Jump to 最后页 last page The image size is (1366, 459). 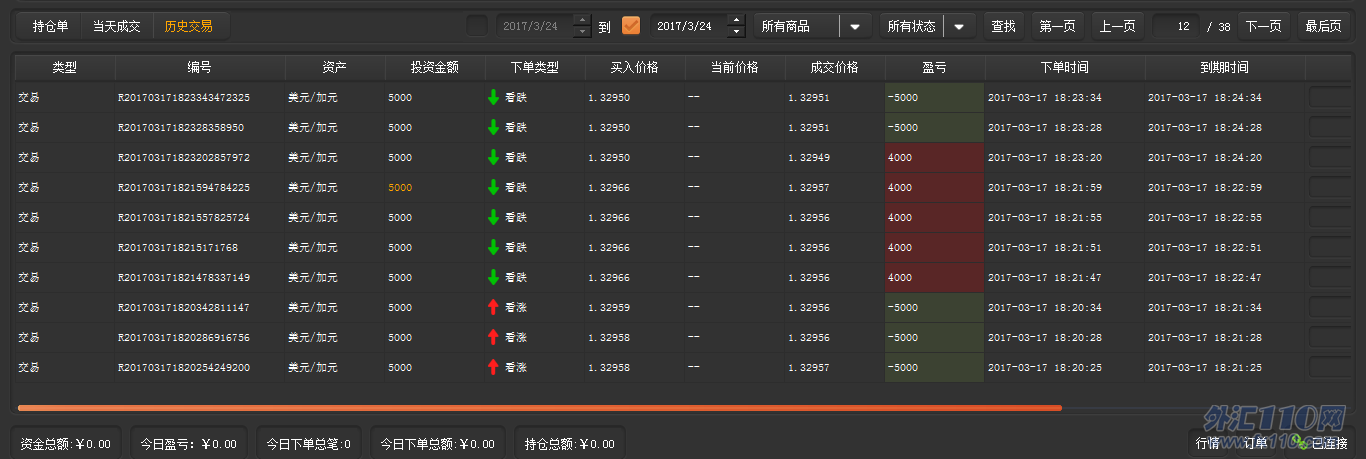coord(1322,27)
